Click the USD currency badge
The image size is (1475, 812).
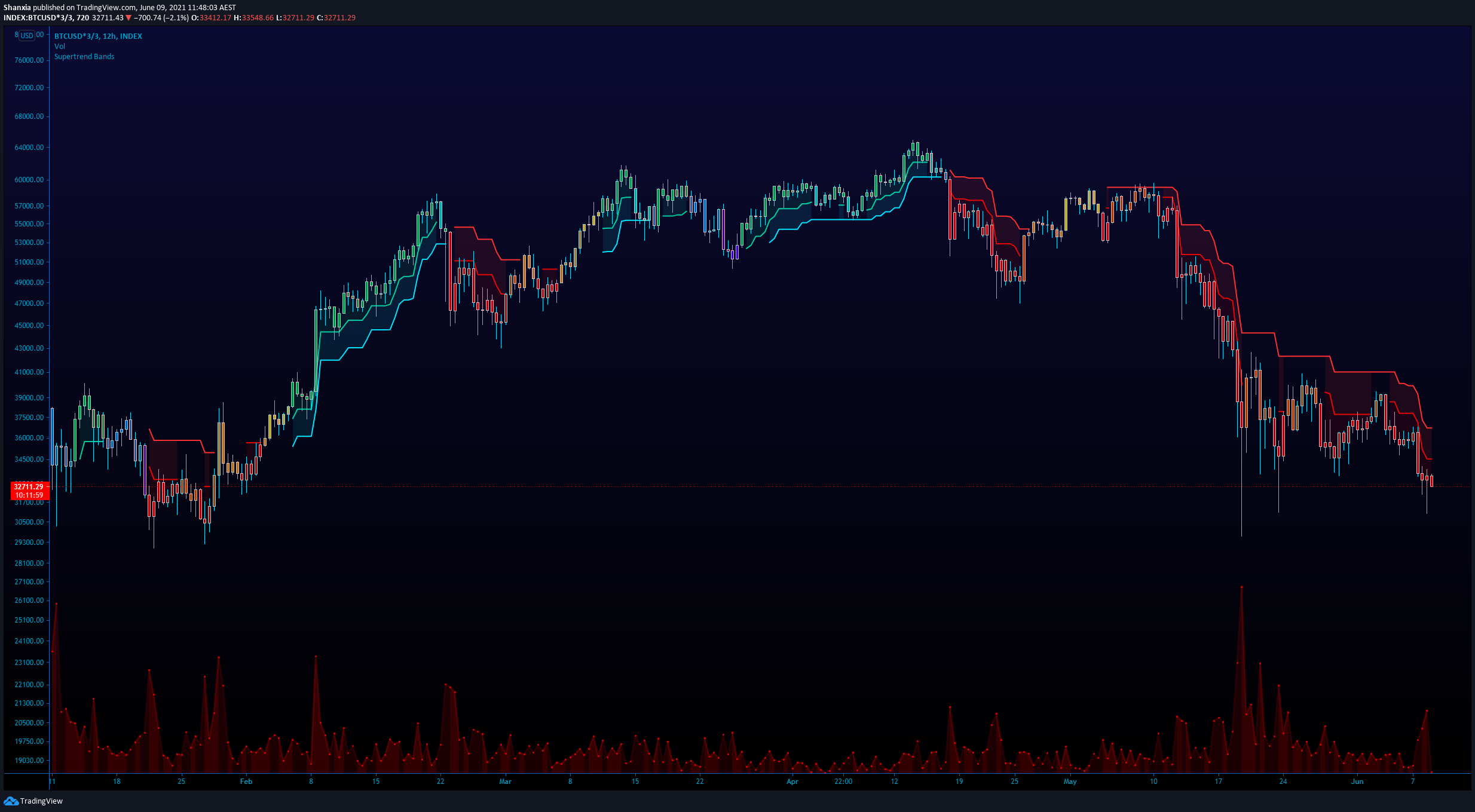[27, 35]
